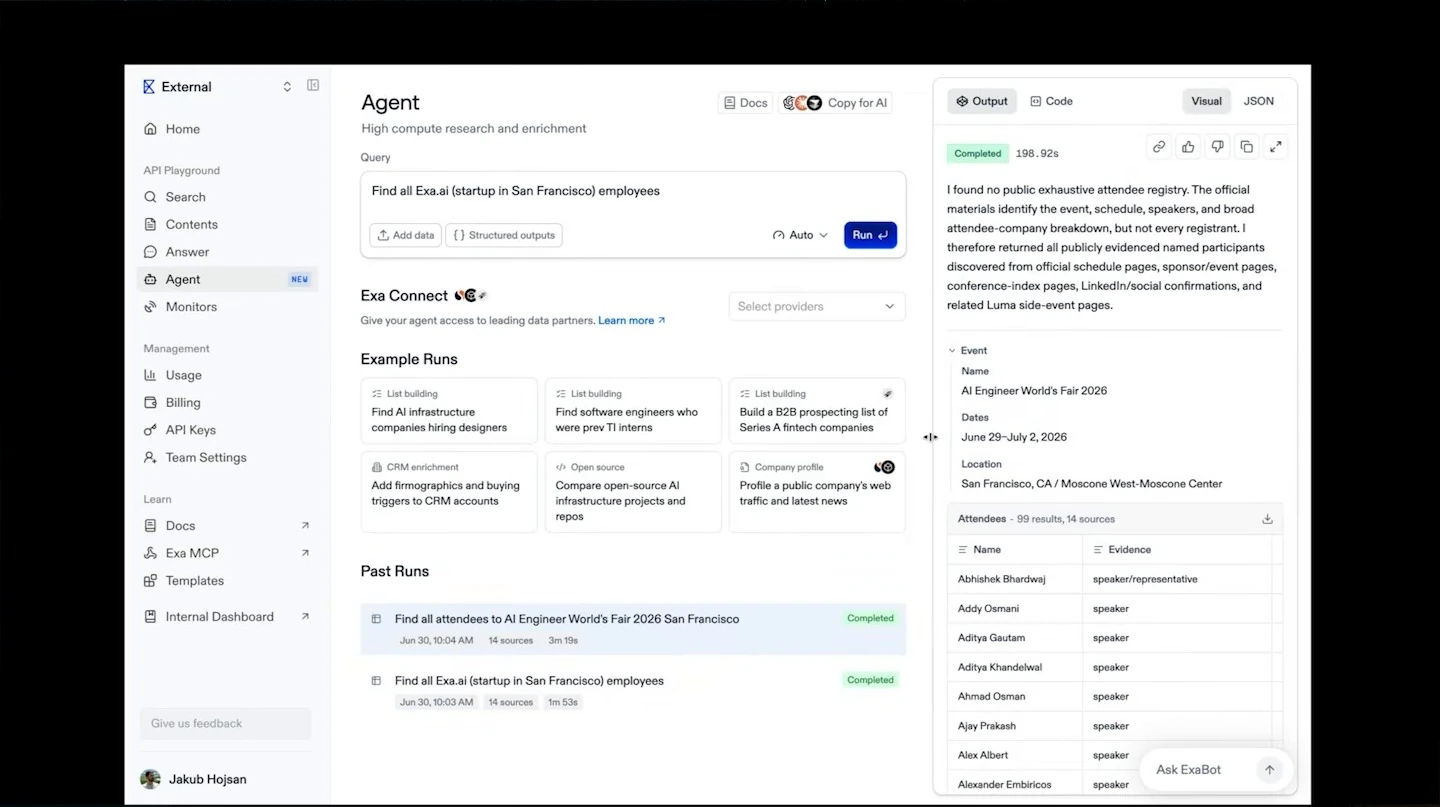
Task: Copy the output result icon
Action: 1246,147
